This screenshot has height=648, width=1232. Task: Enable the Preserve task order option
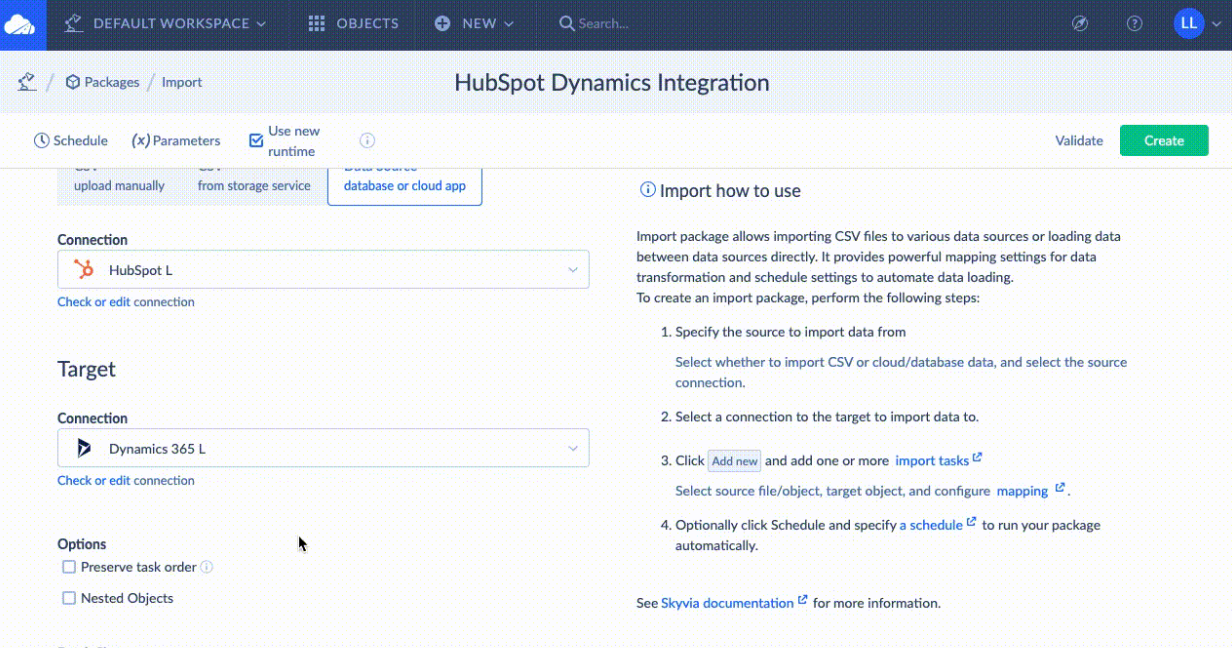[x=69, y=566]
